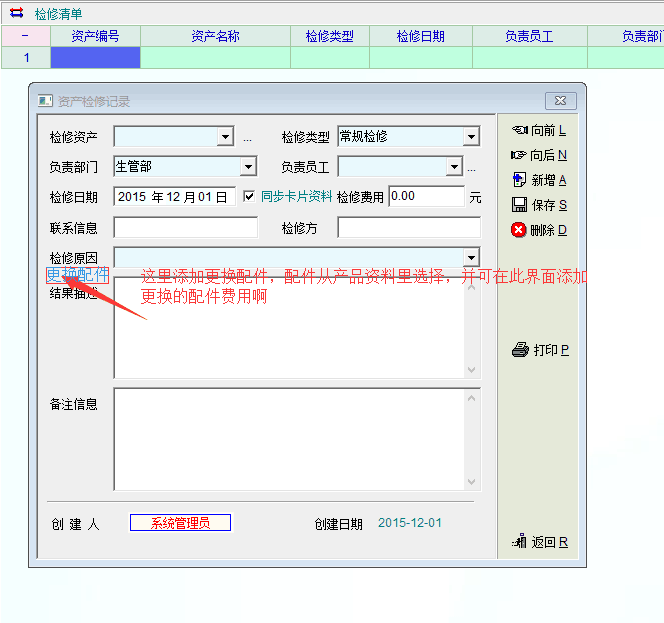
Task: Click the browse button beside 检修资产
Action: (247, 138)
